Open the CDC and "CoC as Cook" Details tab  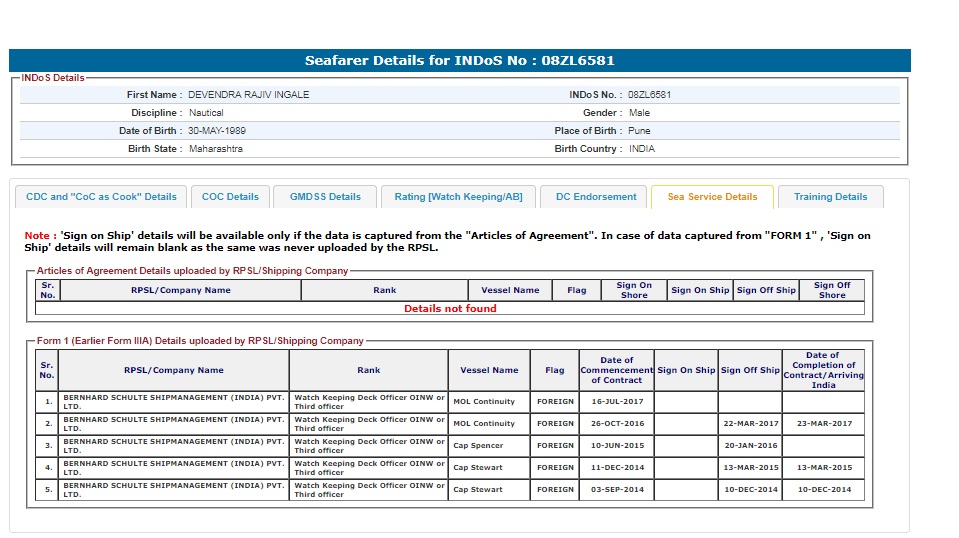[101, 197]
